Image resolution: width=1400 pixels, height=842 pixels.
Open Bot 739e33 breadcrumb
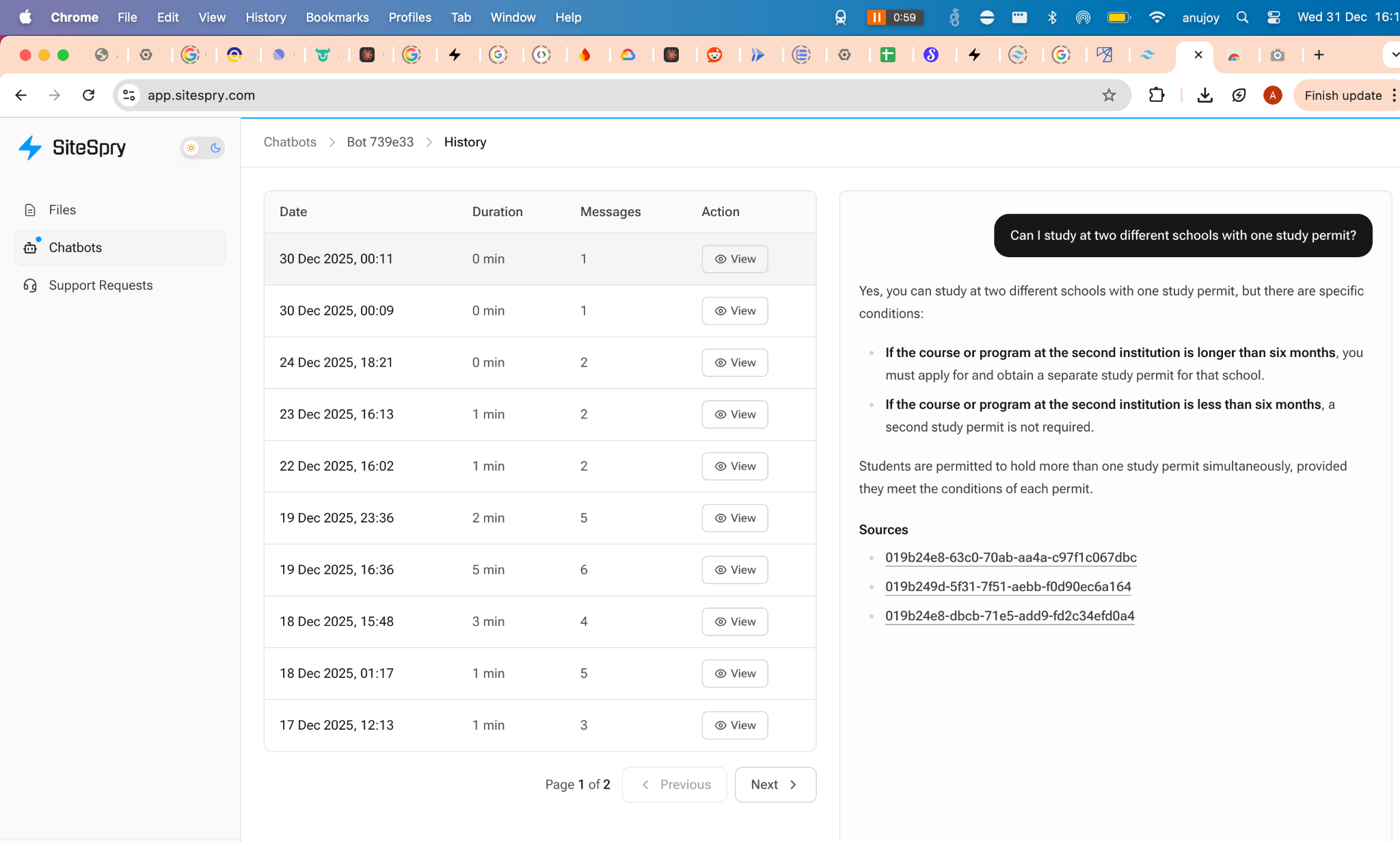tap(380, 142)
